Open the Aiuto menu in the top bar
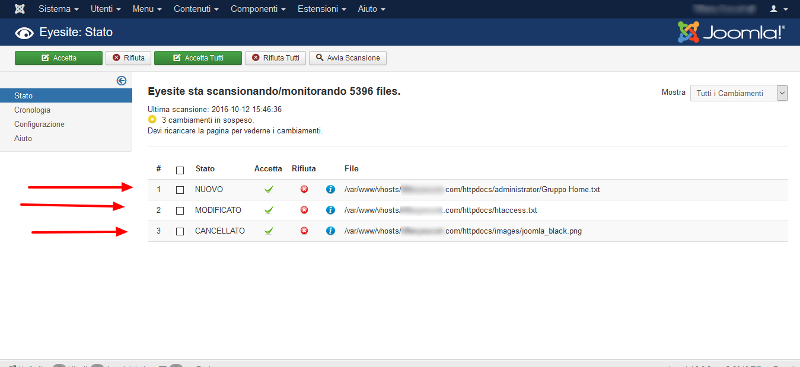 [x=371, y=9]
